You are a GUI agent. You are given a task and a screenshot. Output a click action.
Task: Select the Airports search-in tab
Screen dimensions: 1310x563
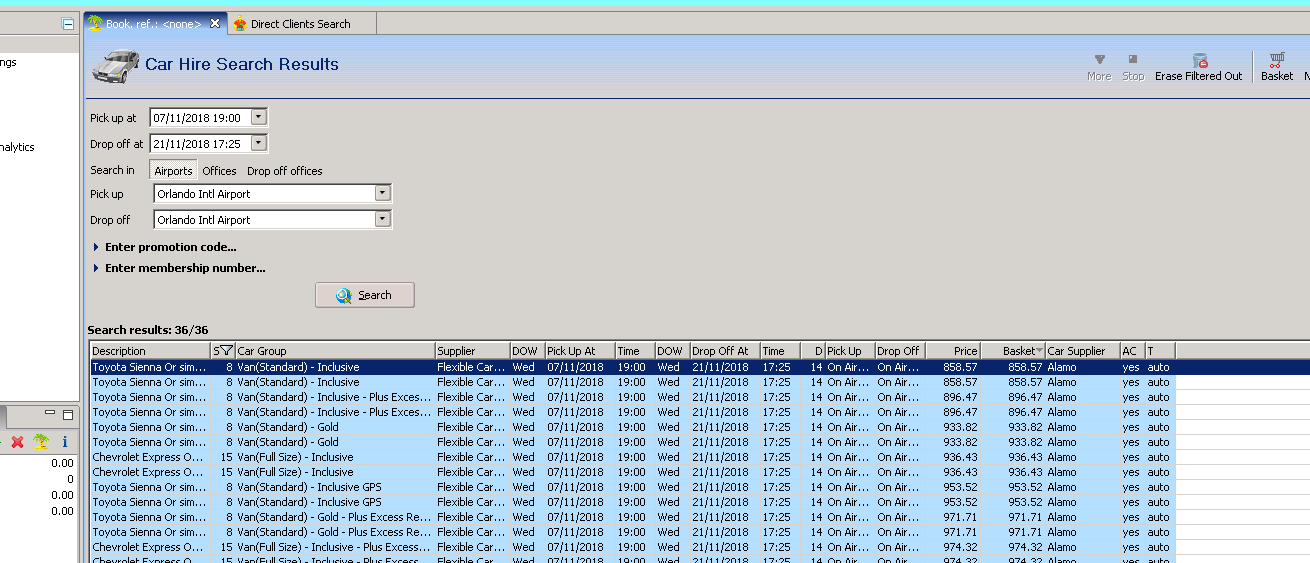(x=173, y=171)
